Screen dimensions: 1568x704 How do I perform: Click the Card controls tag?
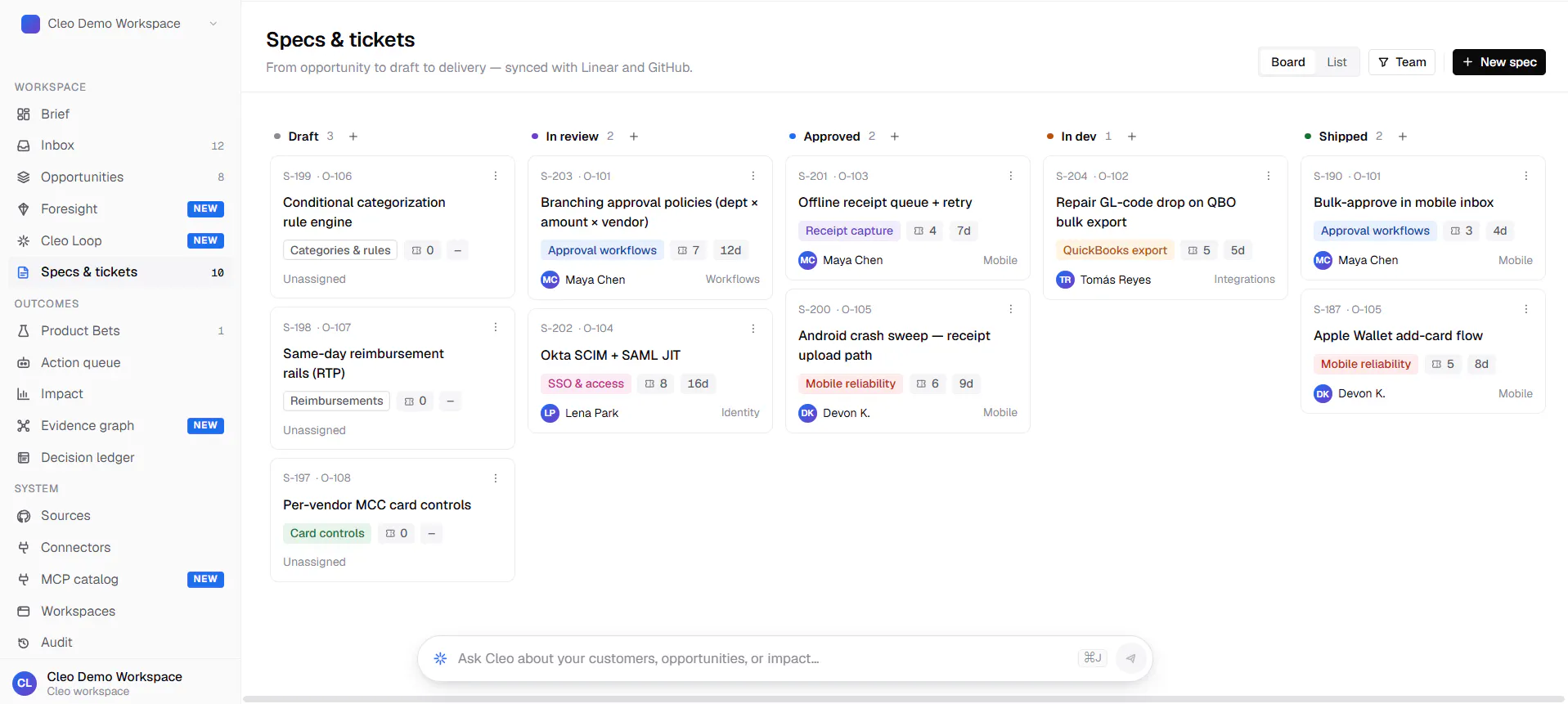327,533
